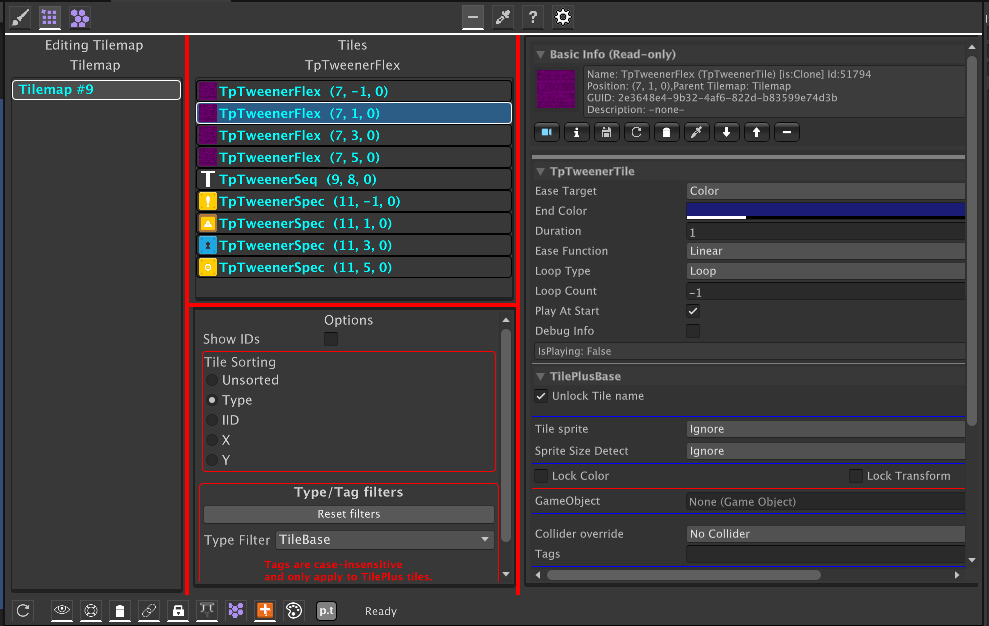Select TpTweenerFlex (7, -1, 0) tile

click(354, 92)
